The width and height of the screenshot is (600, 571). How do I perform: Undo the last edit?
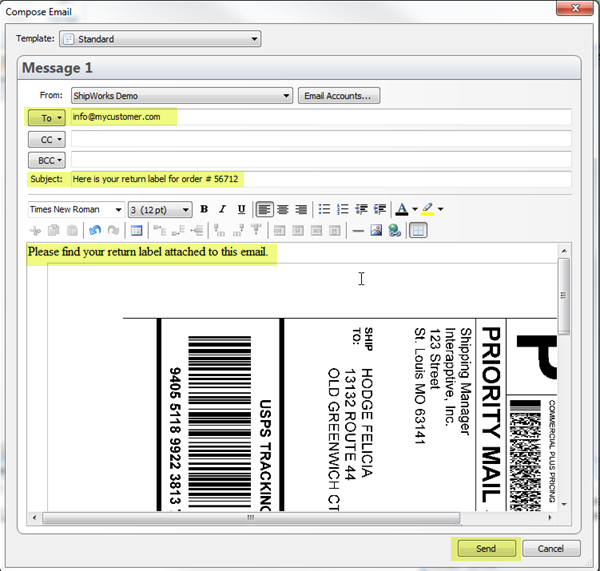pos(95,230)
